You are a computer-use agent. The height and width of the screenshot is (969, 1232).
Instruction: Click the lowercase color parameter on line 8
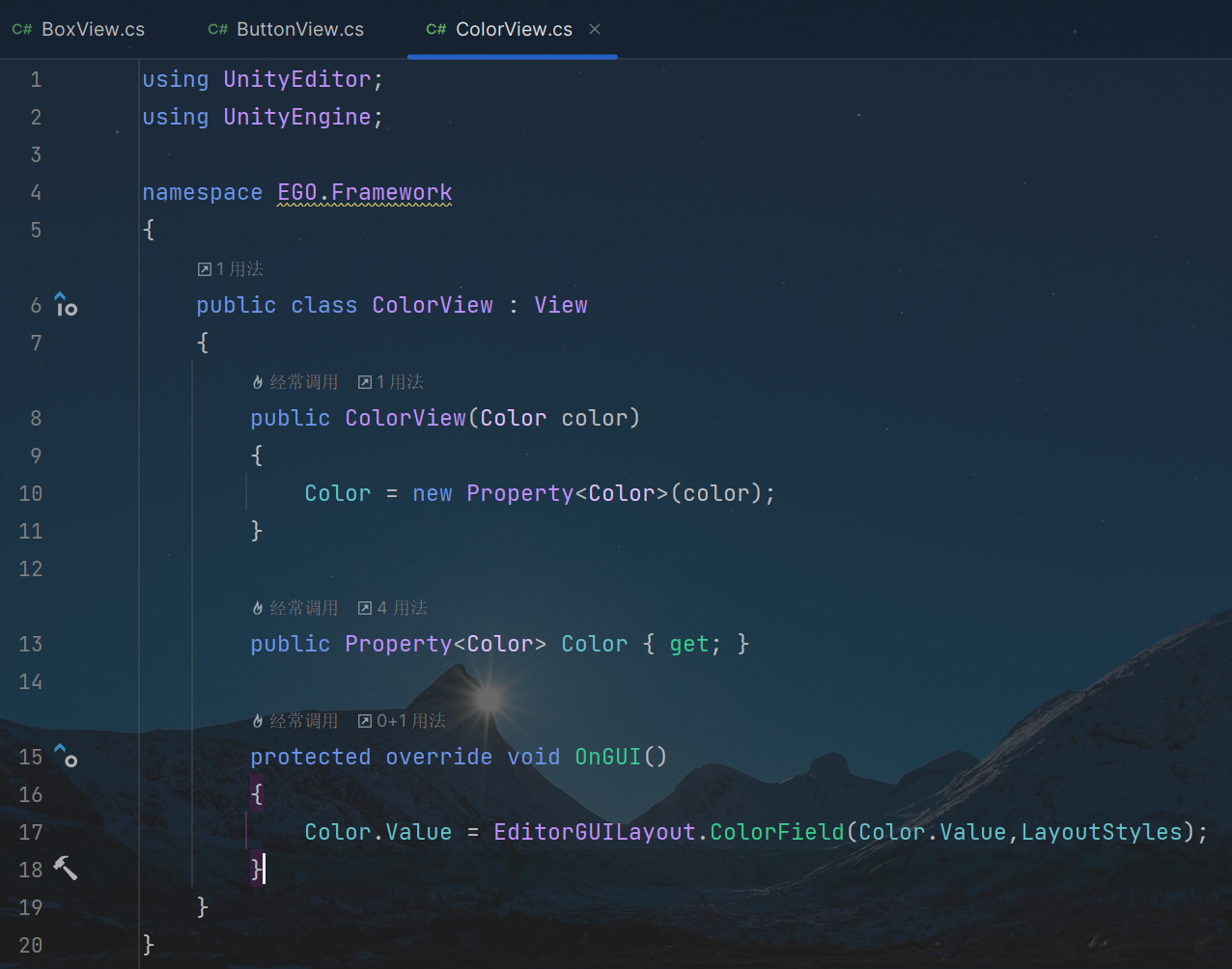click(595, 418)
